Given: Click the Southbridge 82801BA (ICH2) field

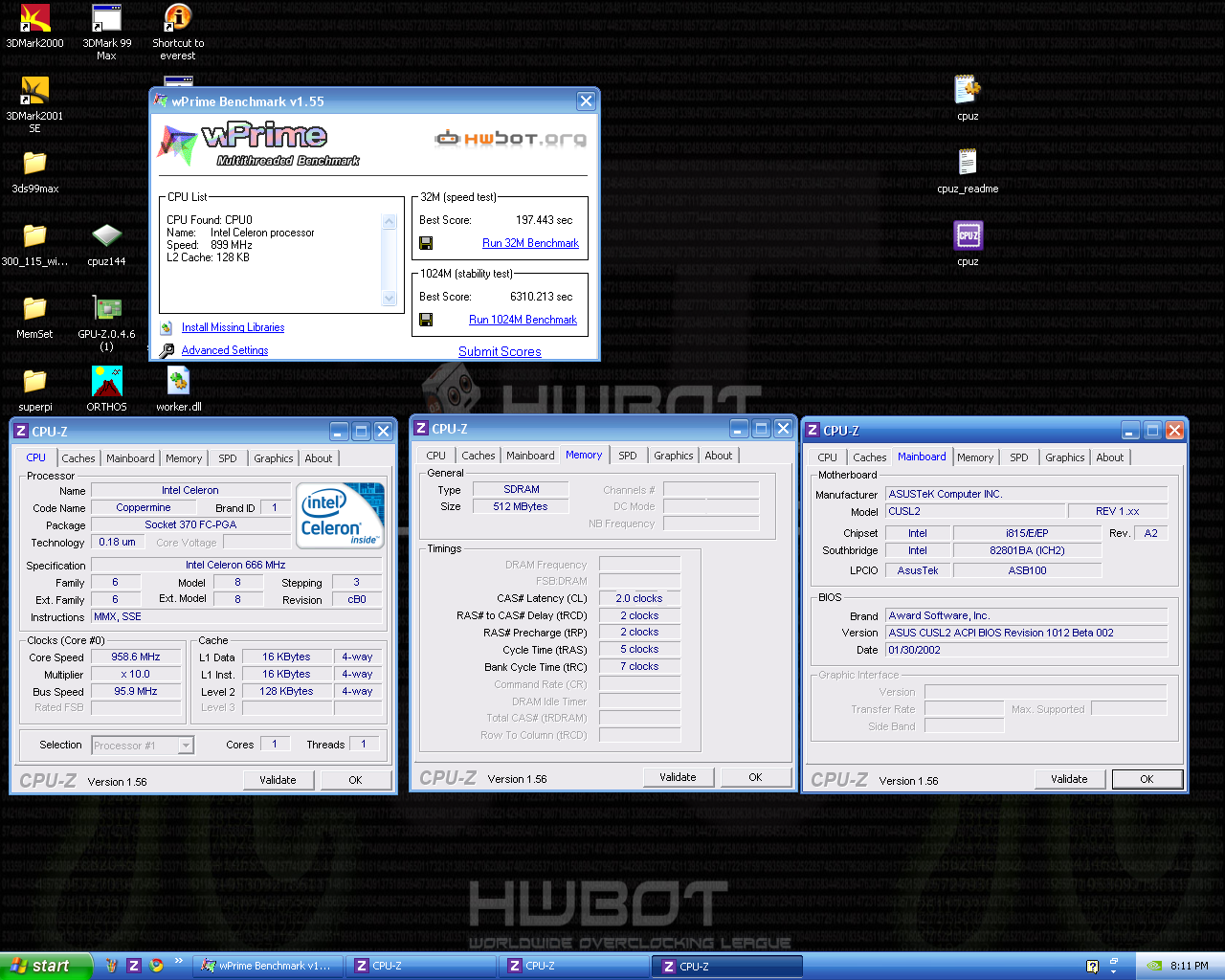Looking at the screenshot, I should click(1027, 550).
